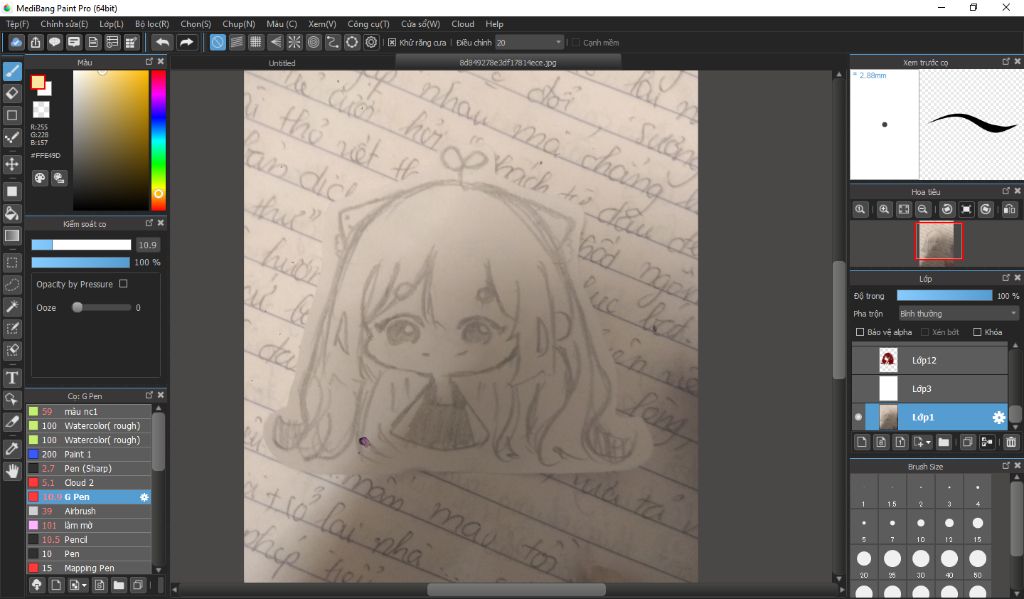This screenshot has width=1024, height=599.
Task: Enable Opacity by Pressure checkbox
Action: (x=123, y=283)
